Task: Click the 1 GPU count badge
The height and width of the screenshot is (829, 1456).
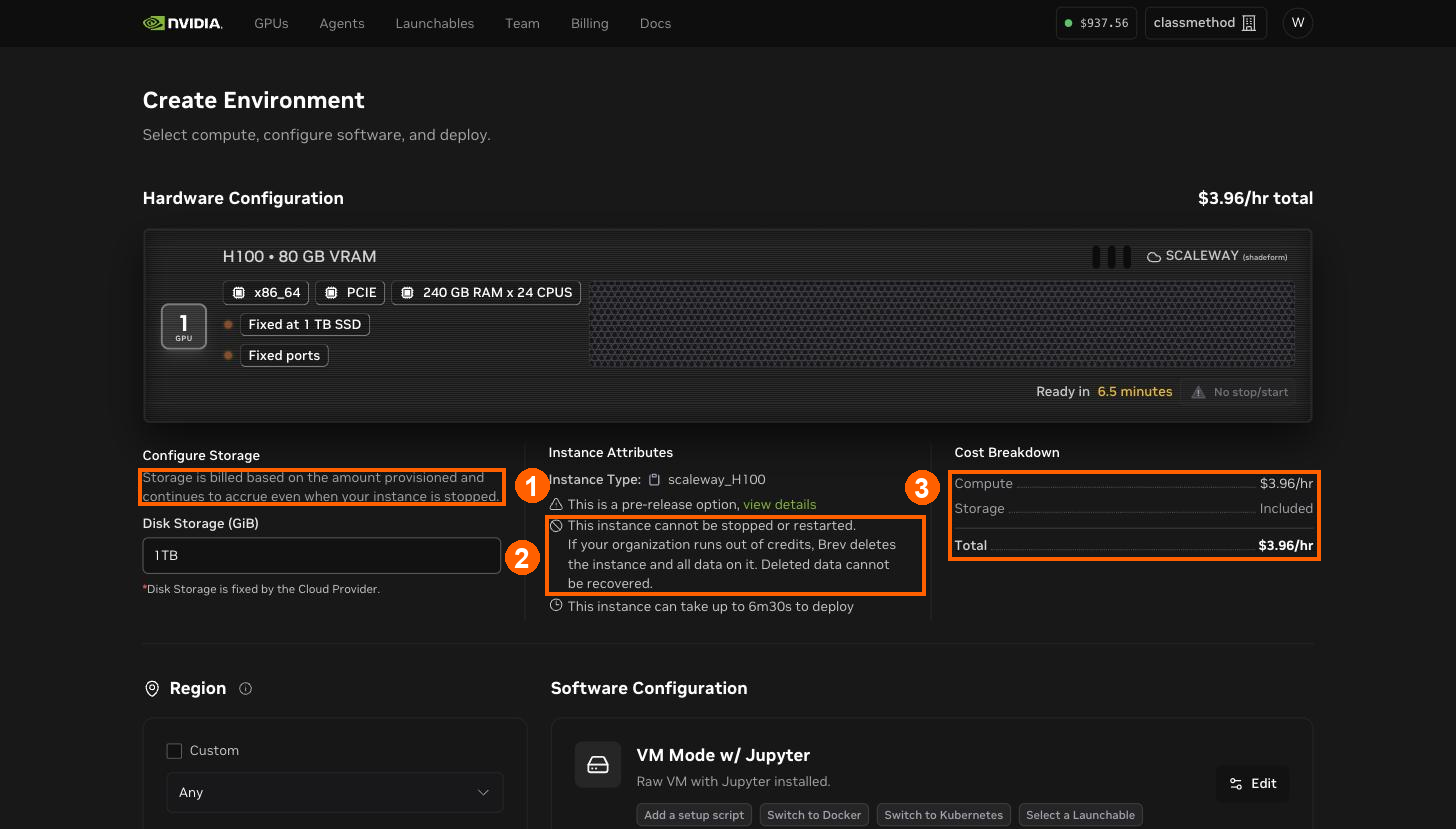Action: [184, 326]
